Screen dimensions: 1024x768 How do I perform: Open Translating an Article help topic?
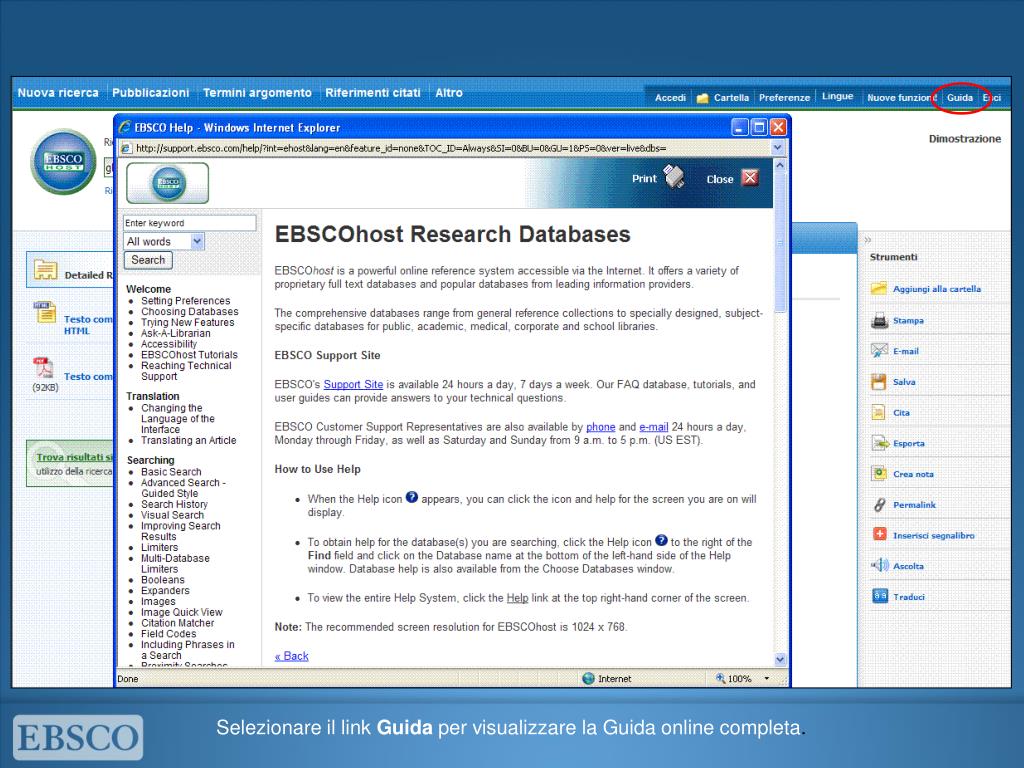click(x=189, y=440)
